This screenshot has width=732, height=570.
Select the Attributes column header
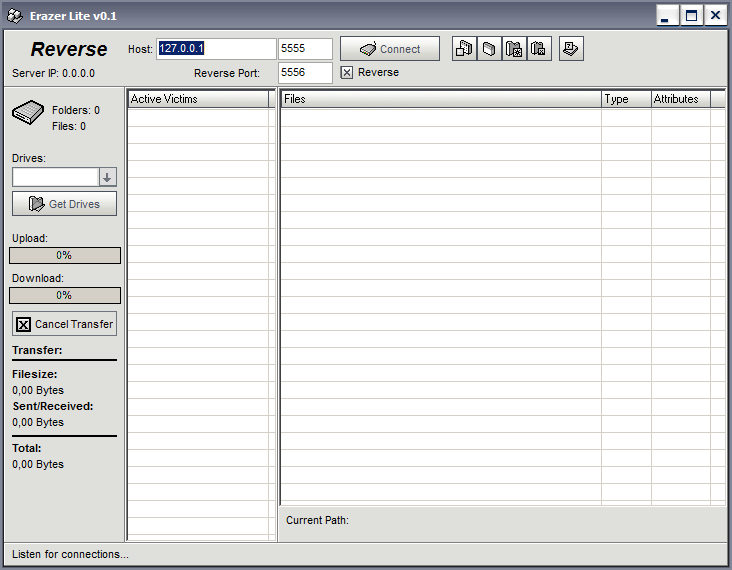pyautogui.click(x=680, y=99)
